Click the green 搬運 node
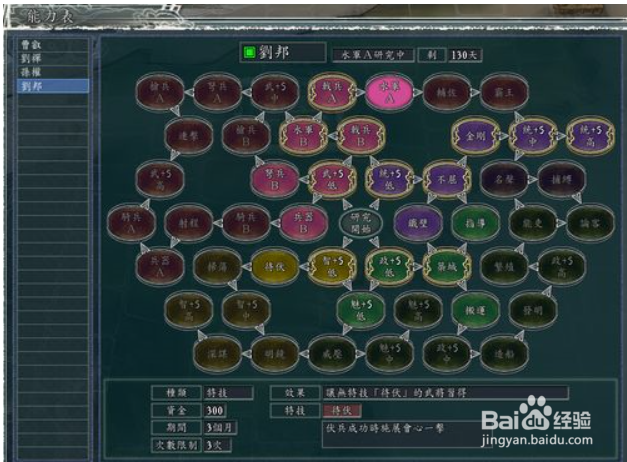This screenshot has height=462, width=627. [475, 310]
